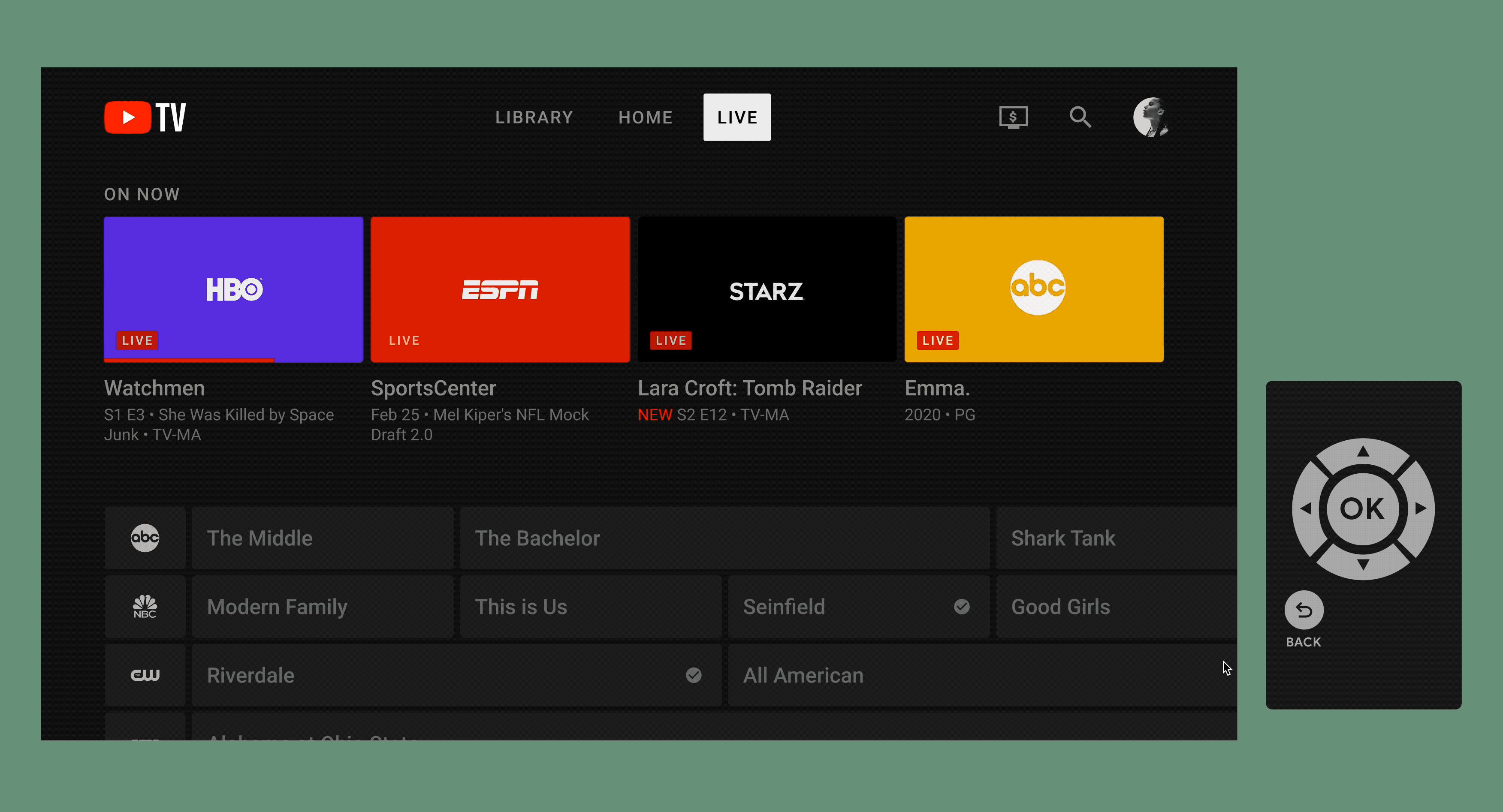The width and height of the screenshot is (1503, 812).
Task: Select the LIVE tab
Action: pyautogui.click(x=737, y=117)
